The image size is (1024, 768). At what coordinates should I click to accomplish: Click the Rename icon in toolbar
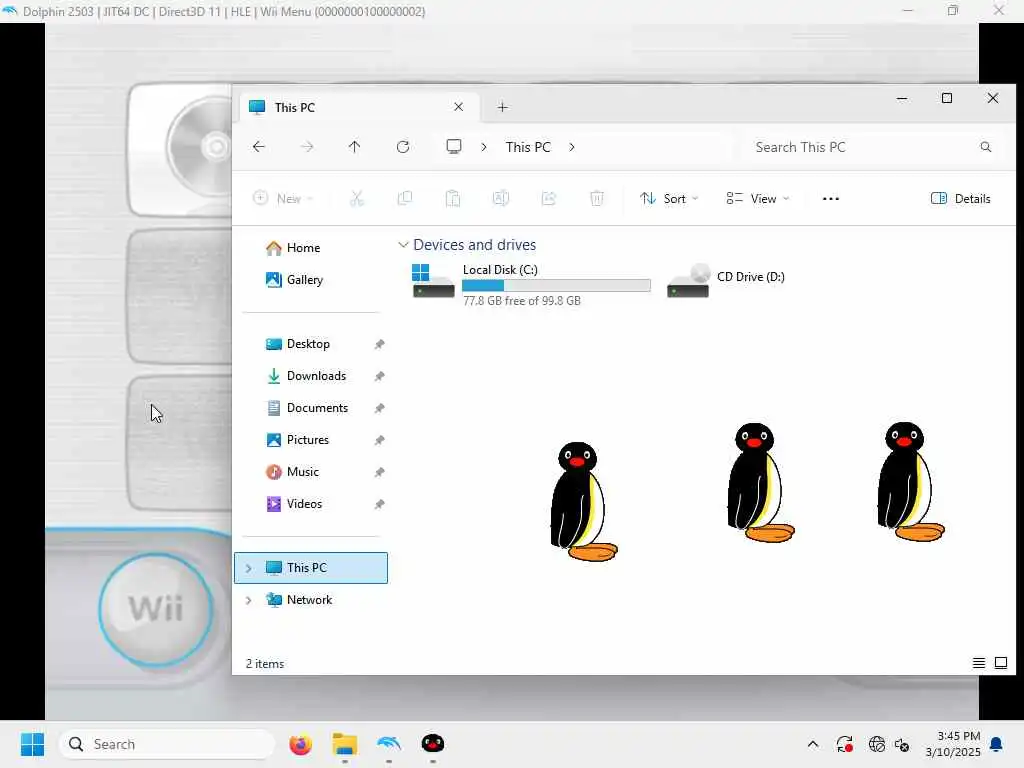click(x=501, y=199)
